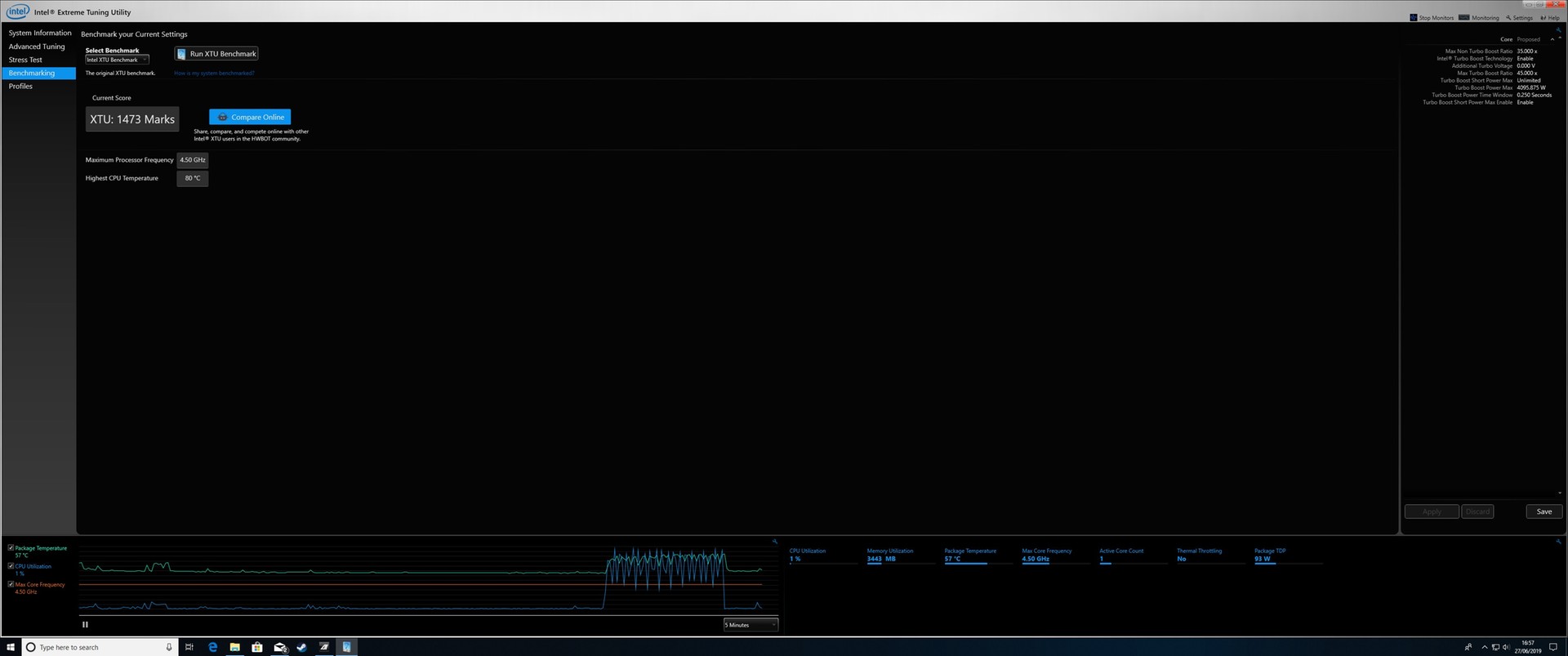Click the up arrow of the right panel scrollbar

tap(1560, 38)
